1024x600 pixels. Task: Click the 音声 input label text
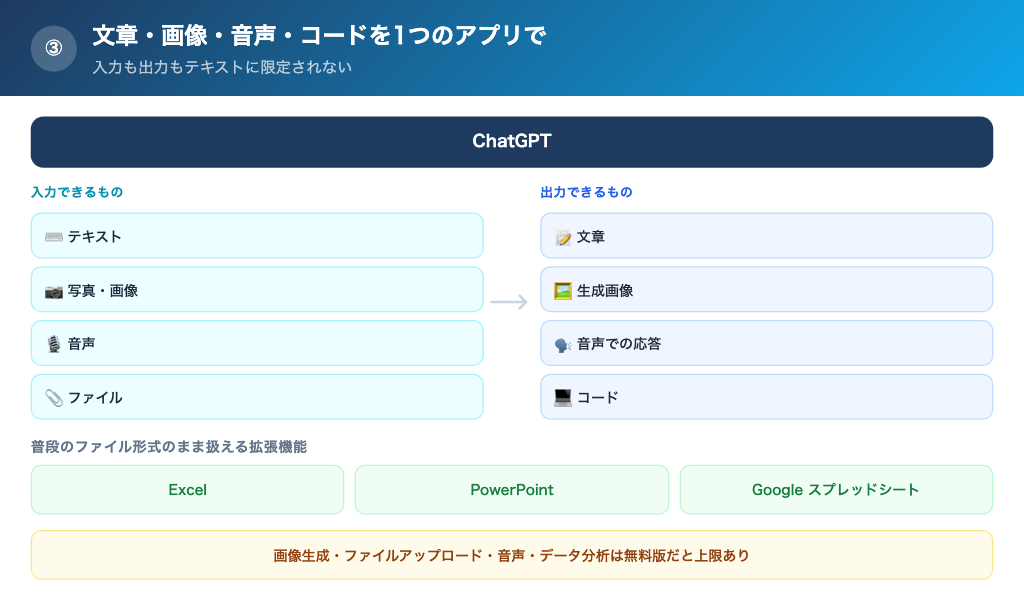pos(82,343)
